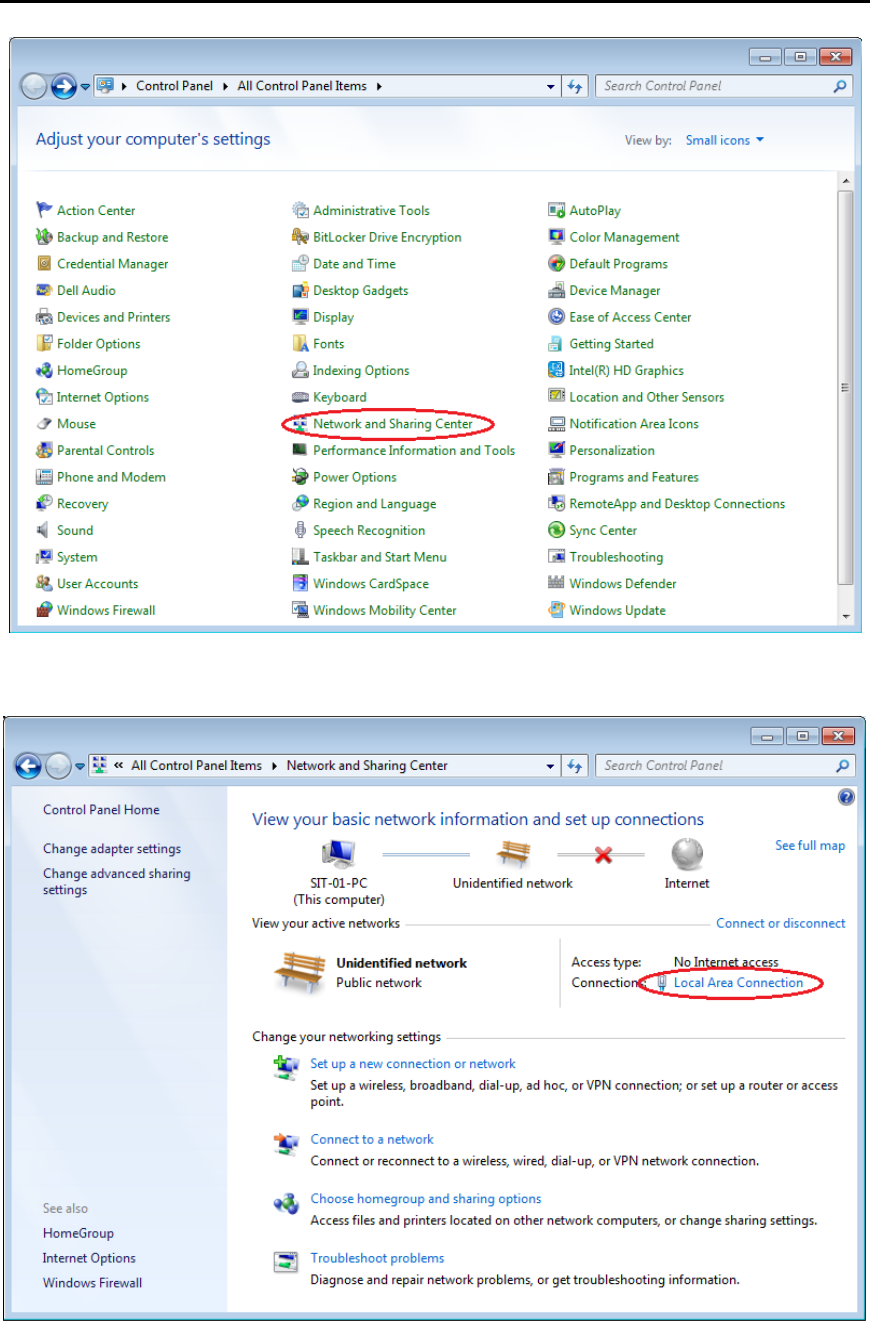The height and width of the screenshot is (1322, 870).
Task: Click the Folder Options icon
Action: (44, 344)
